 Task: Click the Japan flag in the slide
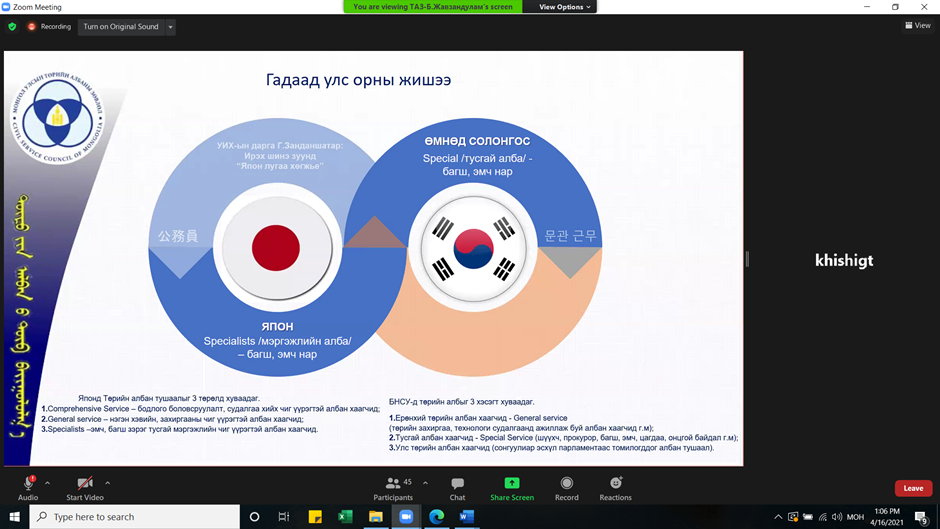pos(276,247)
